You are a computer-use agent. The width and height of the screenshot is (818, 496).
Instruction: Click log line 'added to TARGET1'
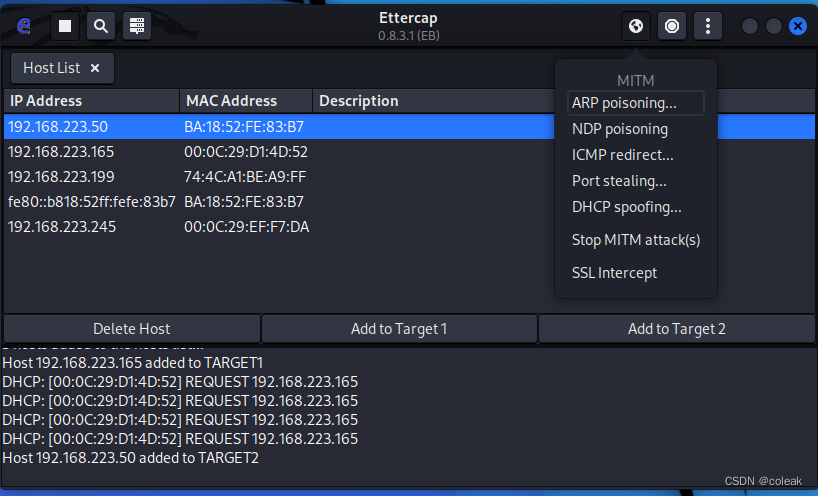point(133,363)
